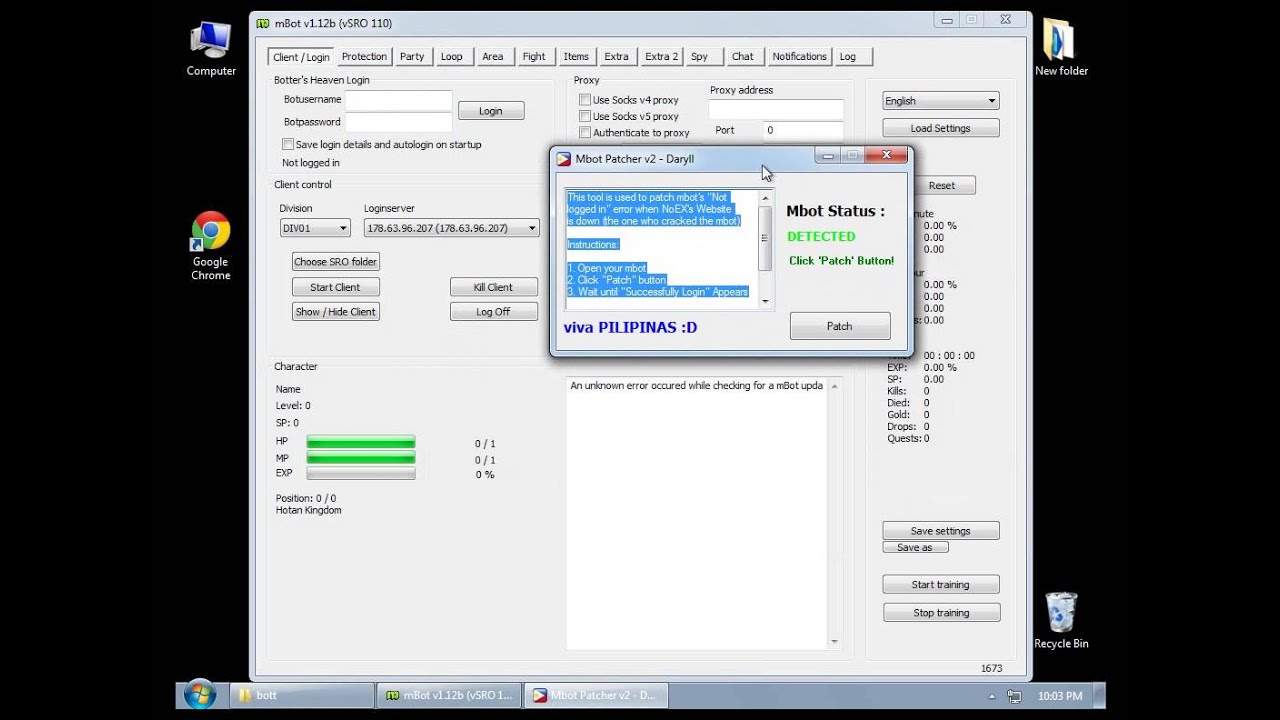Click patcher instructions scrollbar down arrow
The height and width of the screenshot is (720, 1280).
pyautogui.click(x=766, y=301)
